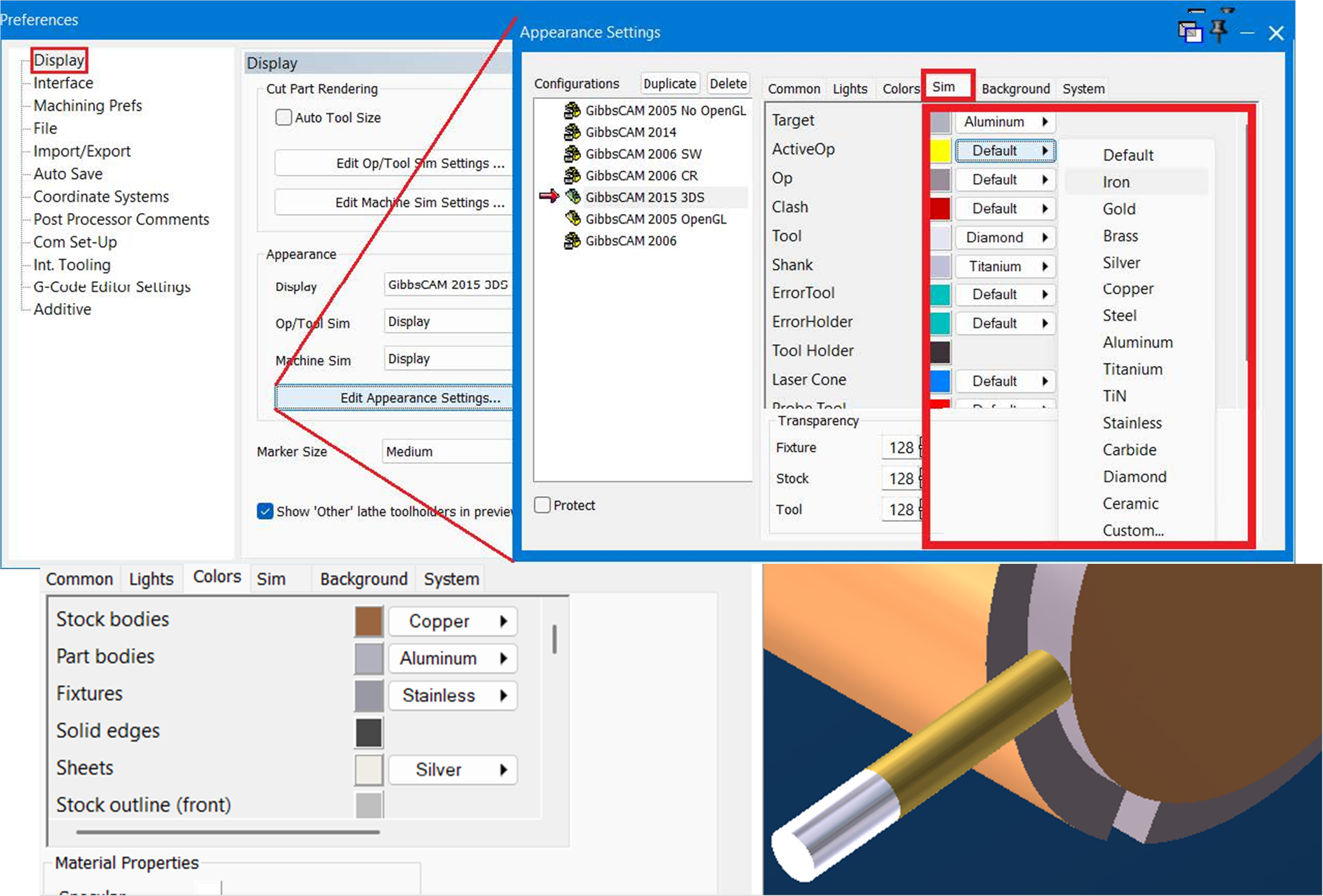Click the pushpin icon in title bar

[x=1219, y=31]
